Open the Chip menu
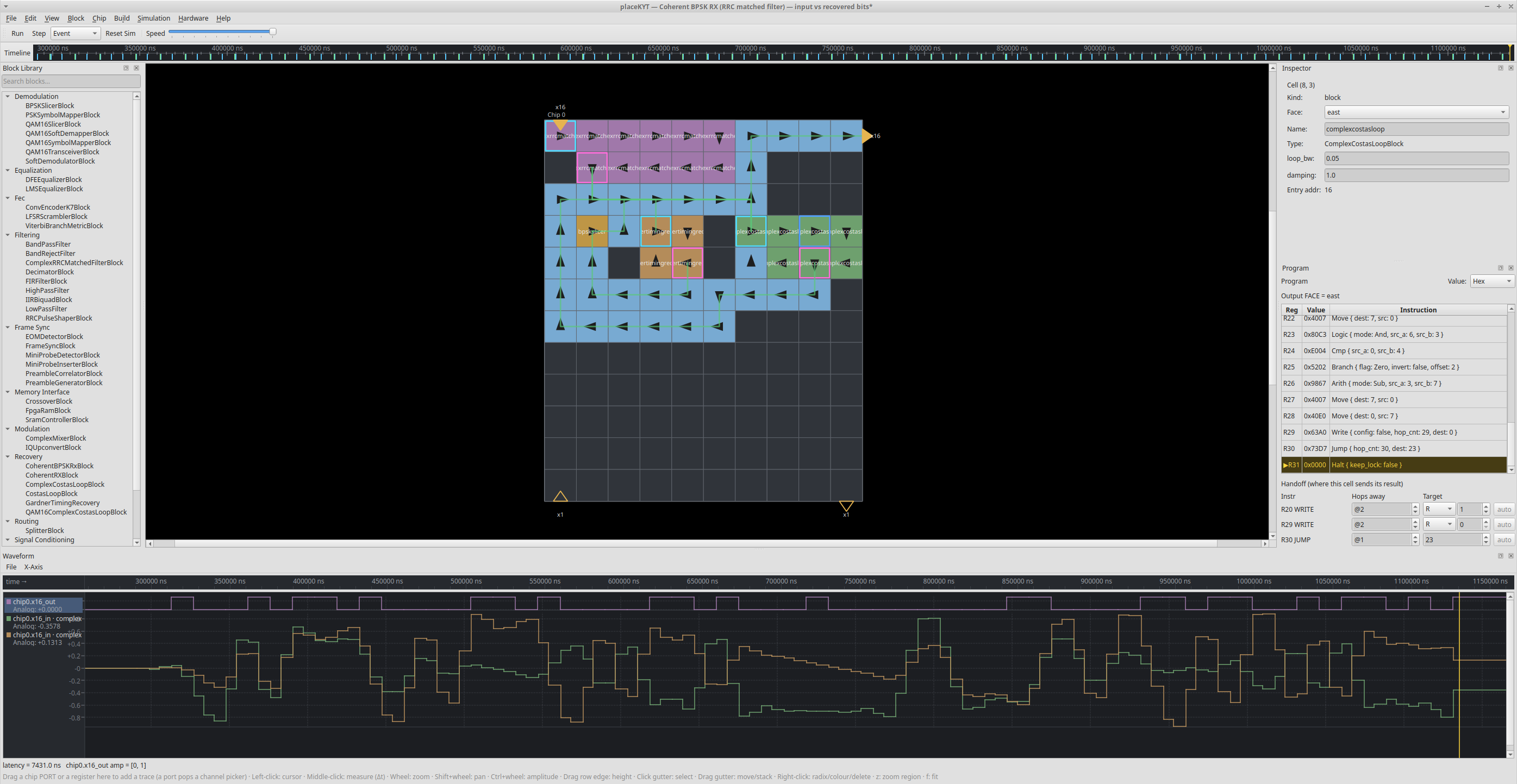Image resolution: width=1517 pixels, height=784 pixels. (99, 18)
